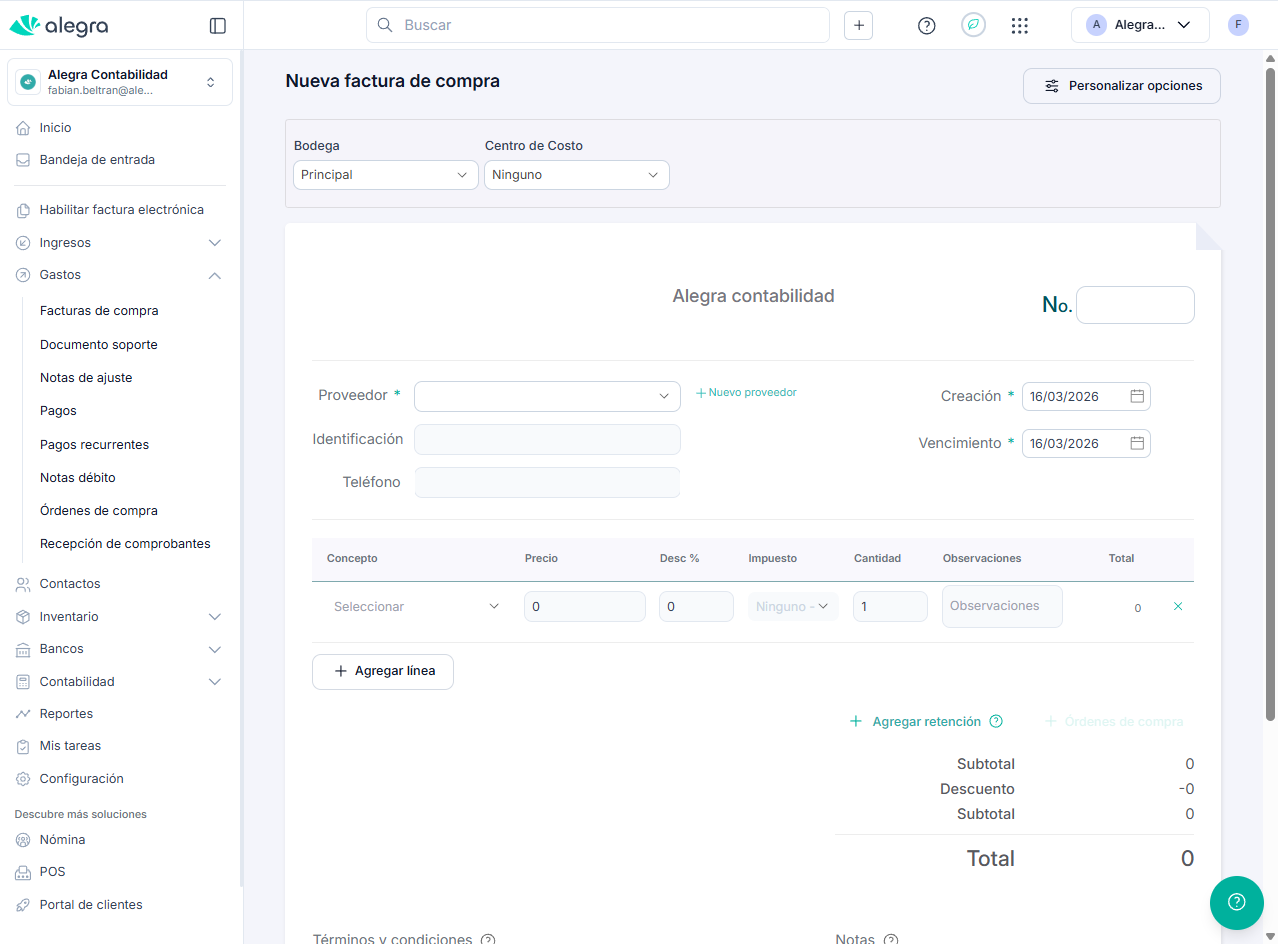This screenshot has height=944, width=1278.
Task: Click Personalizar opciones button
Action: point(1121,86)
